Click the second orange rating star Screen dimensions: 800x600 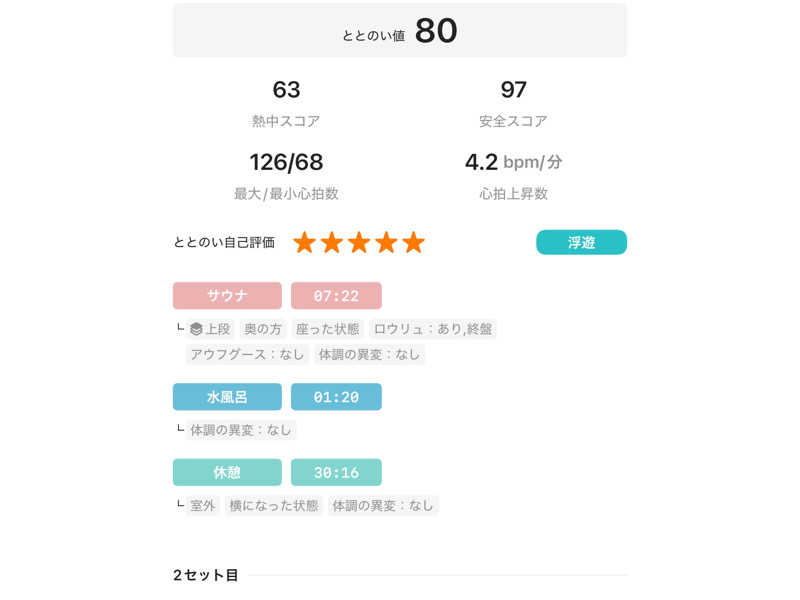pos(332,243)
